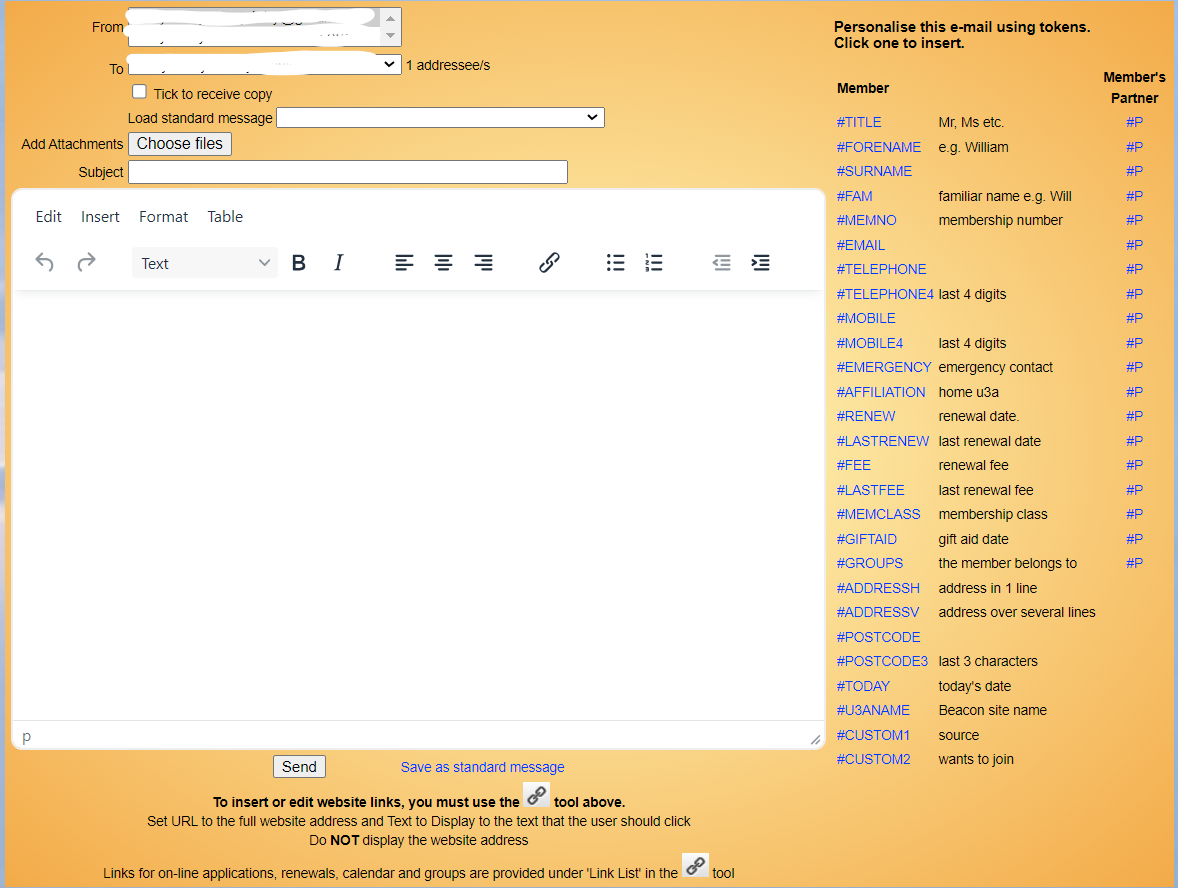Insert the #RENEW token
Viewport: 1178px width, 888px height.
click(865, 416)
